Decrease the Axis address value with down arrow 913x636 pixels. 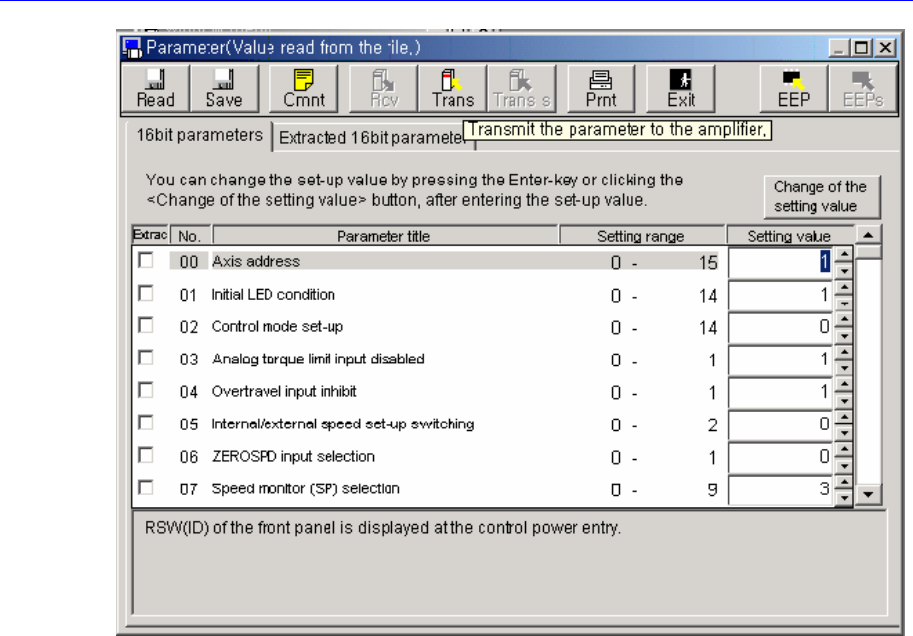click(x=843, y=270)
